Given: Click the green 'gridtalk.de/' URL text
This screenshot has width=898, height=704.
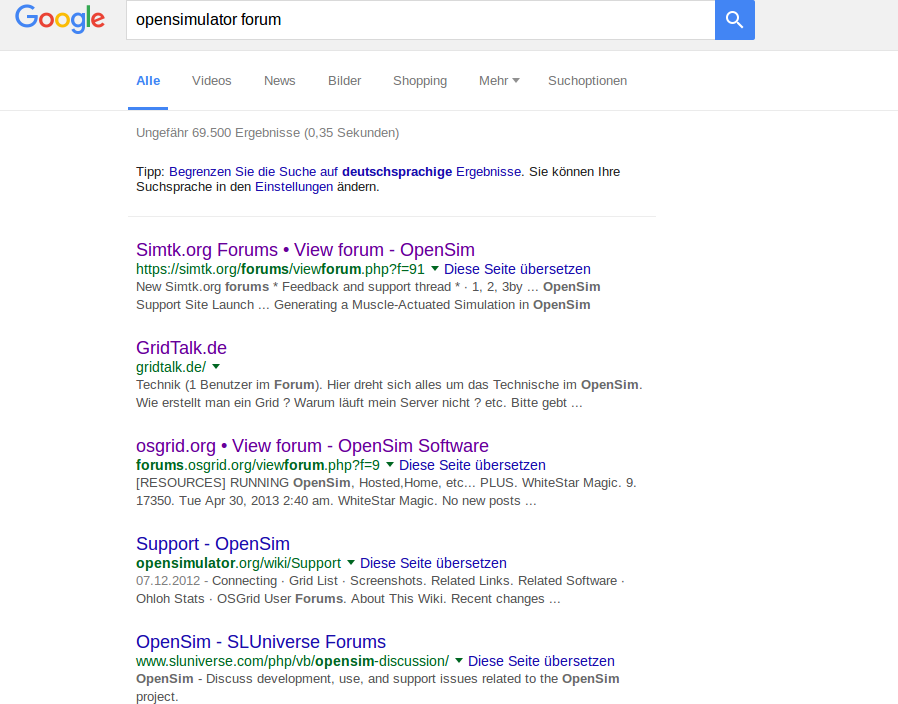Looking at the screenshot, I should coord(171,367).
